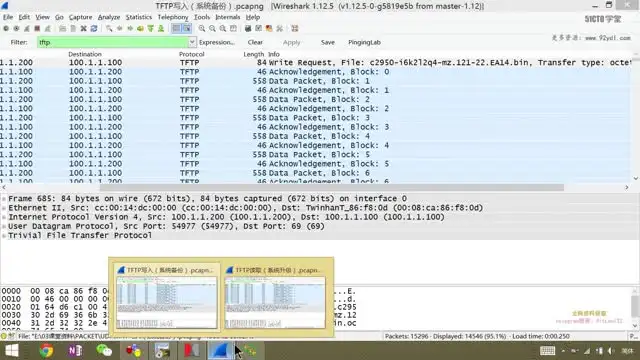Click the Expression... filter button
Screen dimensions: 640x360
point(217,42)
